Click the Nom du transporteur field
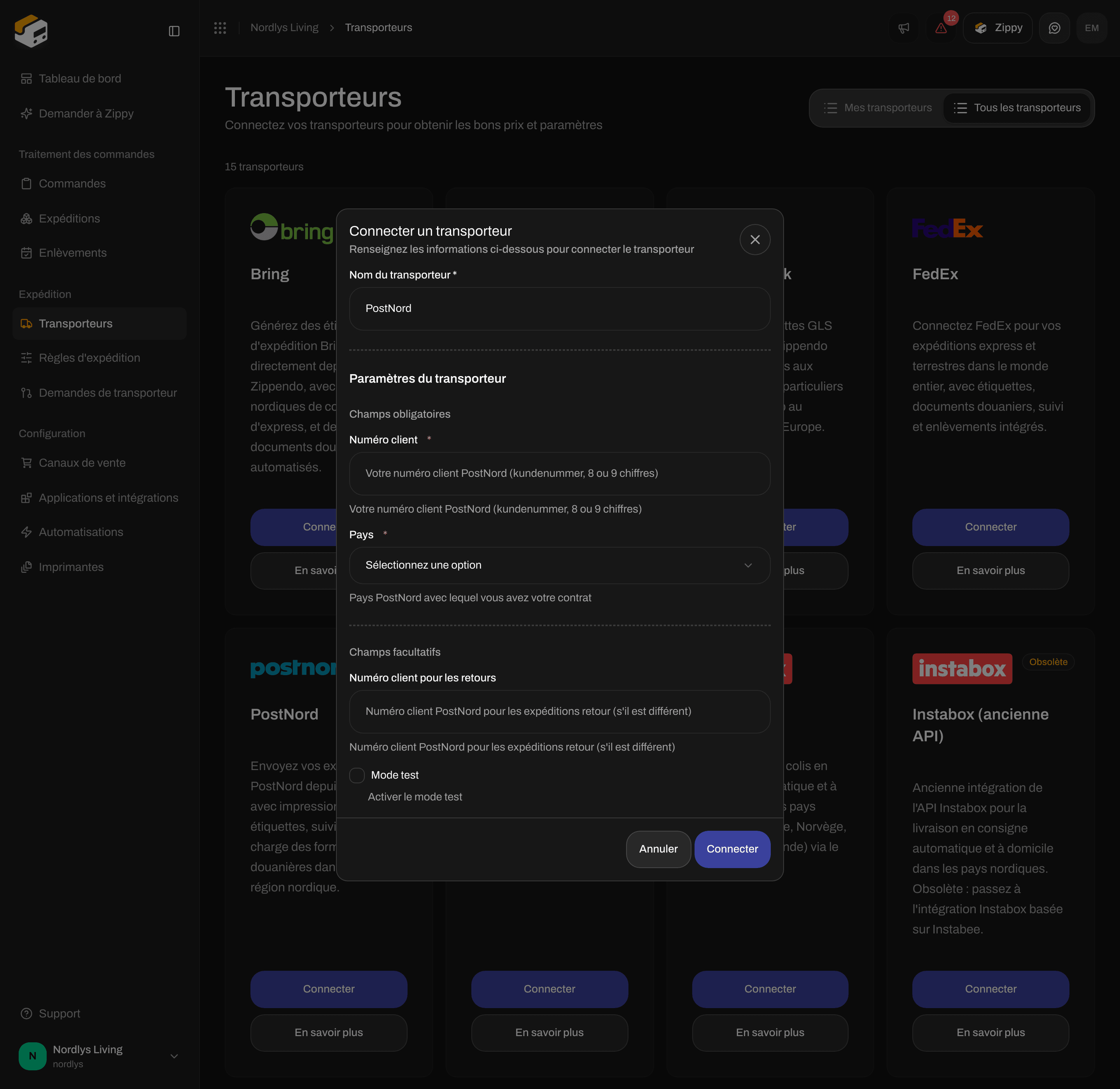The height and width of the screenshot is (1089, 1120). click(560, 308)
